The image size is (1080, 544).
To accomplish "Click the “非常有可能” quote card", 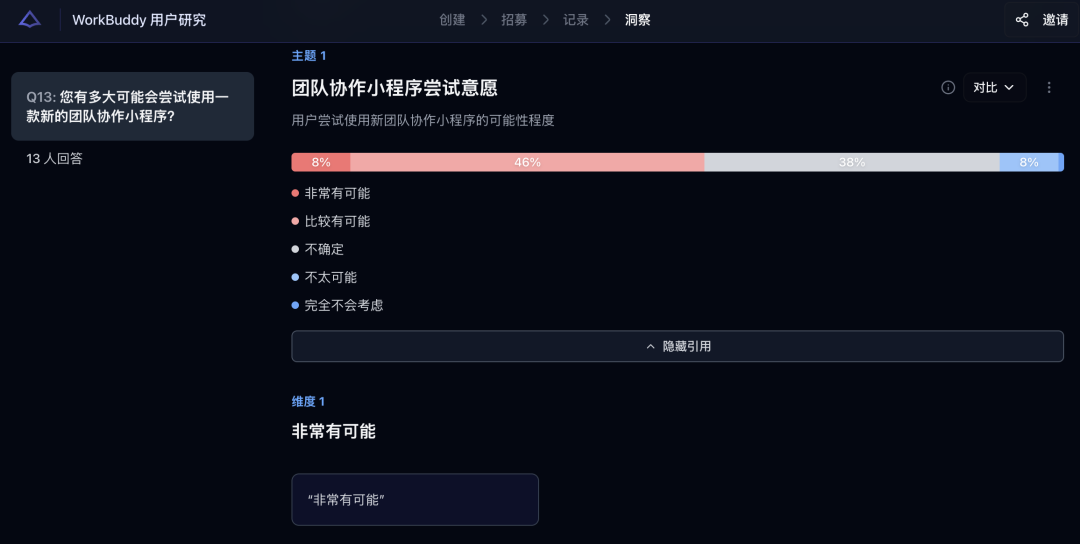I will 415,499.
